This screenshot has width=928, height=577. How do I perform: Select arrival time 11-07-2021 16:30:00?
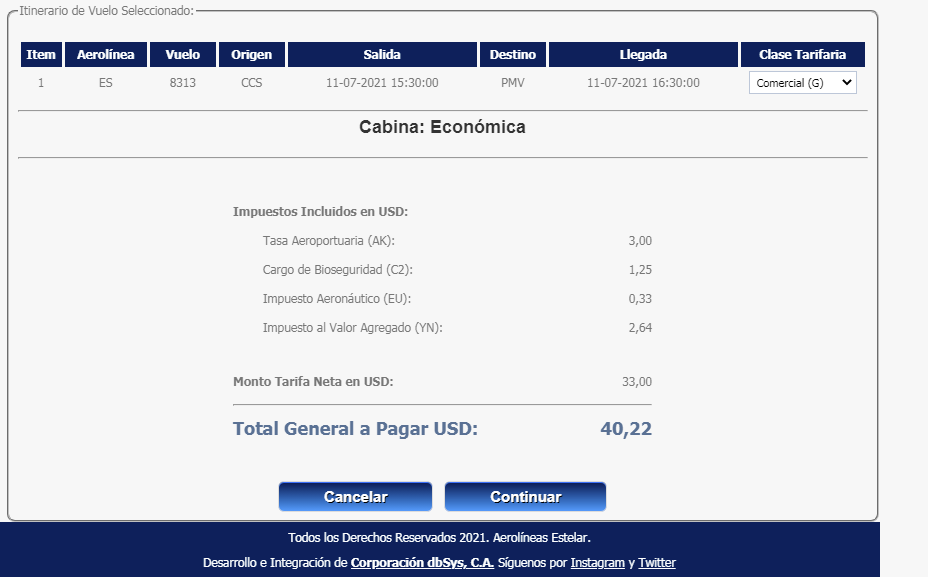click(x=643, y=83)
